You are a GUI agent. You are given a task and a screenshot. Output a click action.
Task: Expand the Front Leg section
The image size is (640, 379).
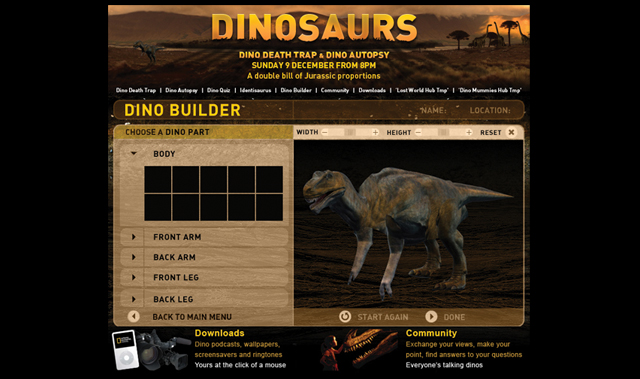[133, 277]
